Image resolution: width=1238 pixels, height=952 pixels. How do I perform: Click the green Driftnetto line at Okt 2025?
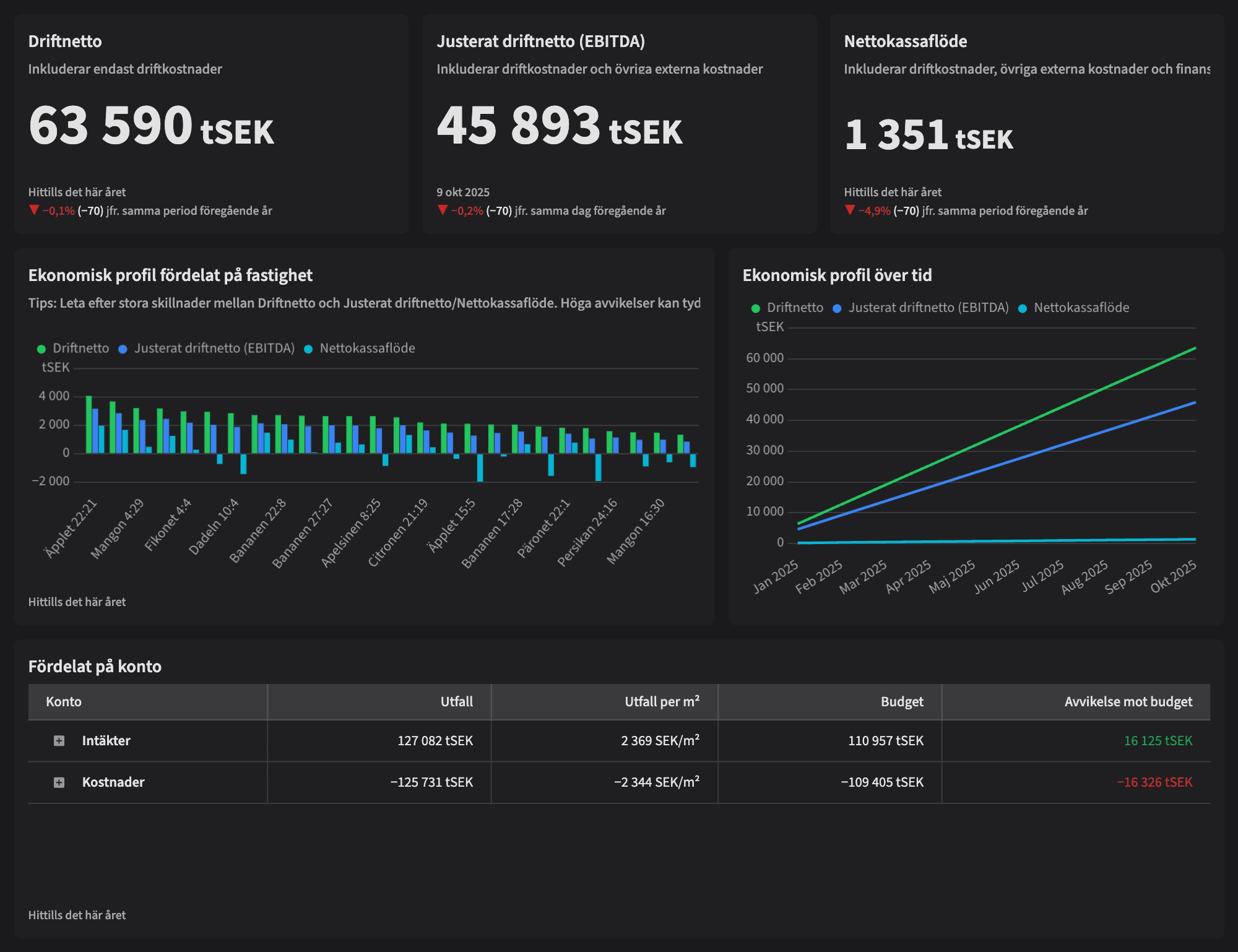[1194, 348]
